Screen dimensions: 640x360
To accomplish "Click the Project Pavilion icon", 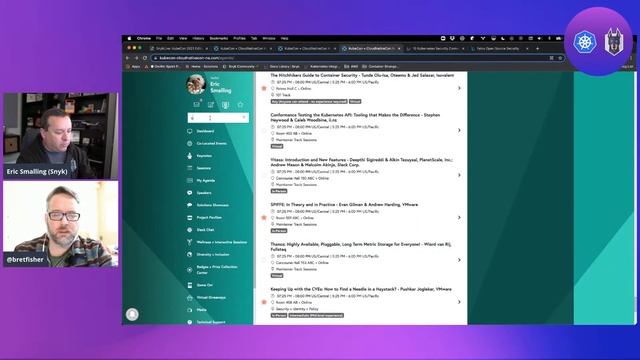I will point(190,218).
